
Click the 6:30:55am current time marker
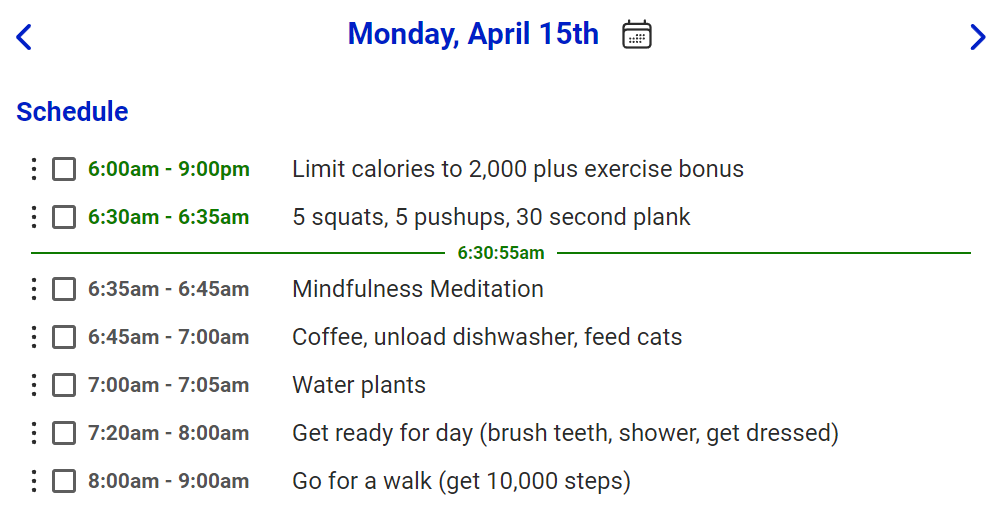tap(501, 253)
